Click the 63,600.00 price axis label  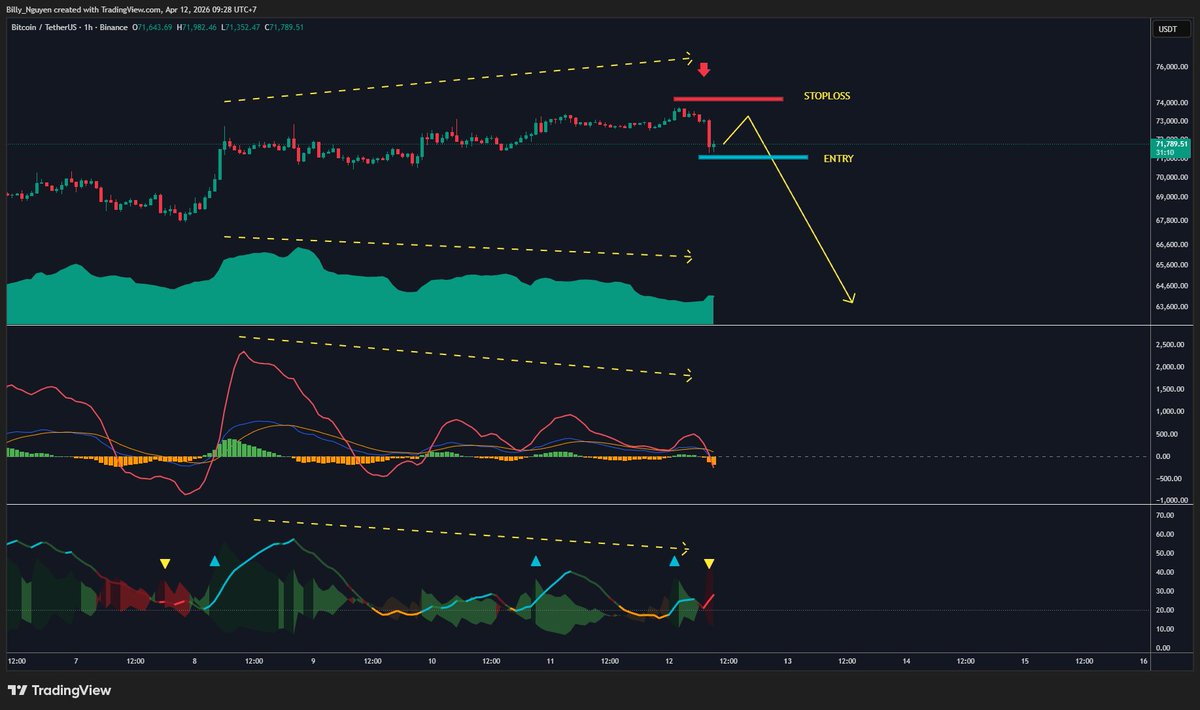[1171, 307]
